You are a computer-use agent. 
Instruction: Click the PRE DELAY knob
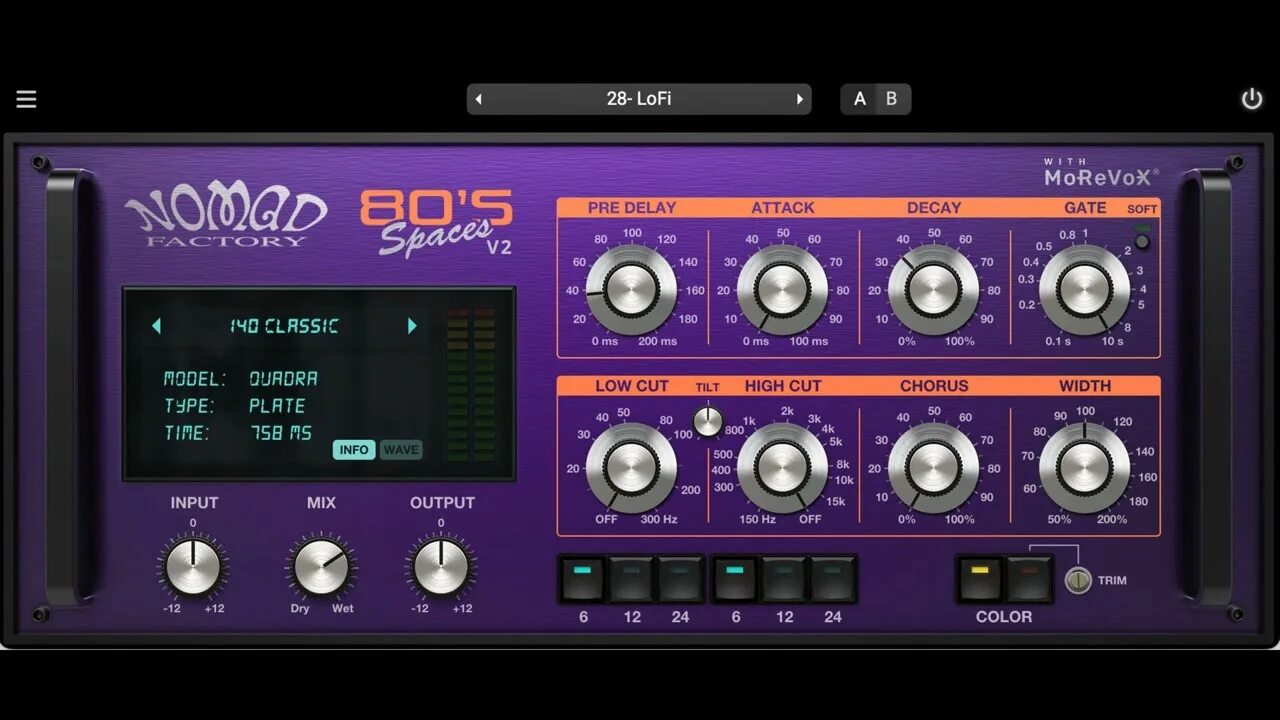pos(631,290)
